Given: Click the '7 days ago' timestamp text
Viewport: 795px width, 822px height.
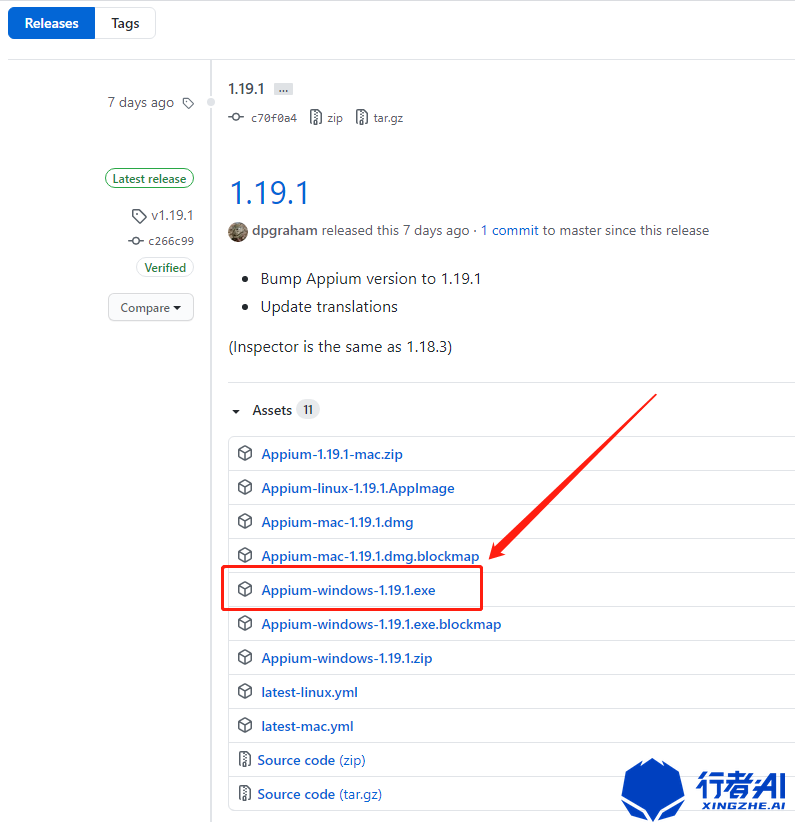Looking at the screenshot, I should click(141, 103).
